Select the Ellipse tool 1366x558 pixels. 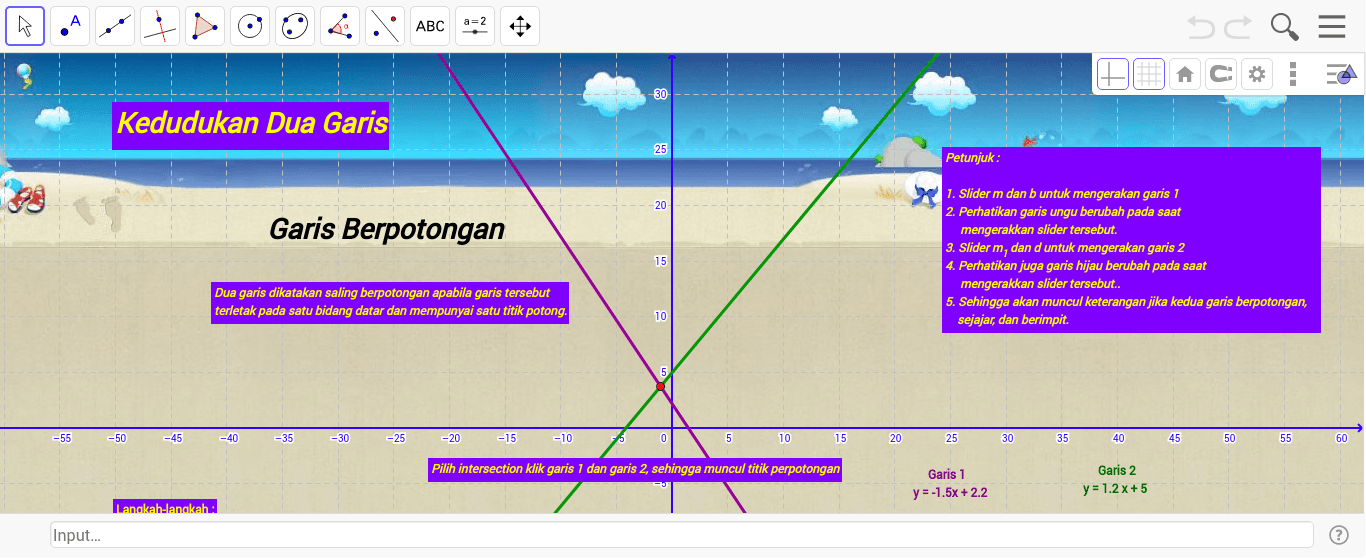tap(295, 26)
